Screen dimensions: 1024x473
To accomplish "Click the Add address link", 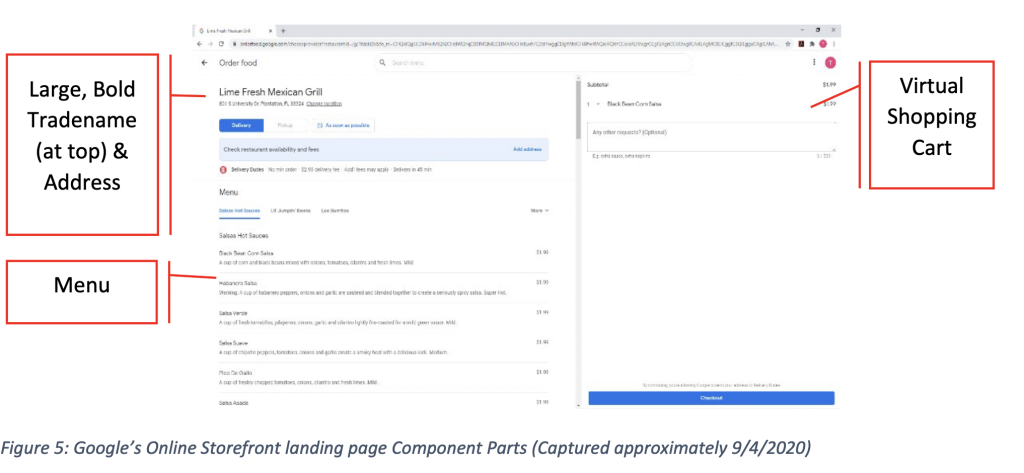I will coord(527,149).
